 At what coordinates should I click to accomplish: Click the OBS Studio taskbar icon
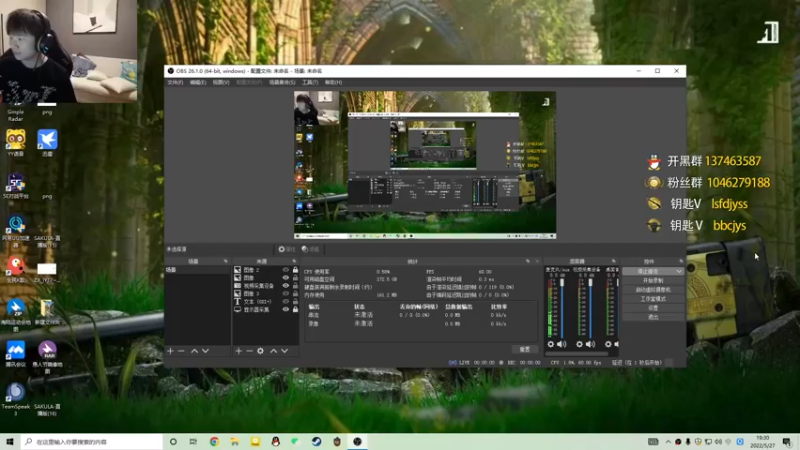click(x=357, y=441)
